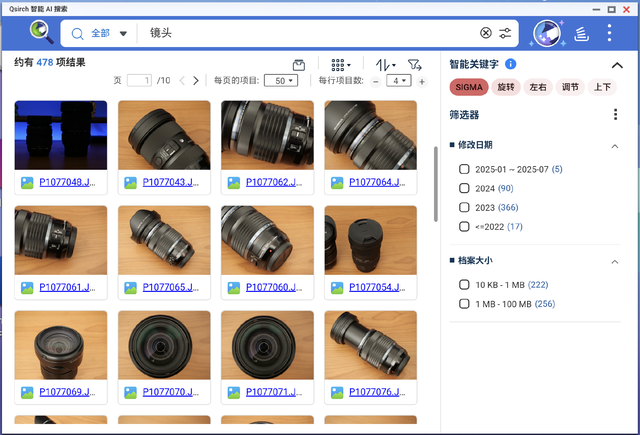Click thumbnail of P1077070 lens front photo
Image resolution: width=640 pixels, height=435 pixels.
164,345
